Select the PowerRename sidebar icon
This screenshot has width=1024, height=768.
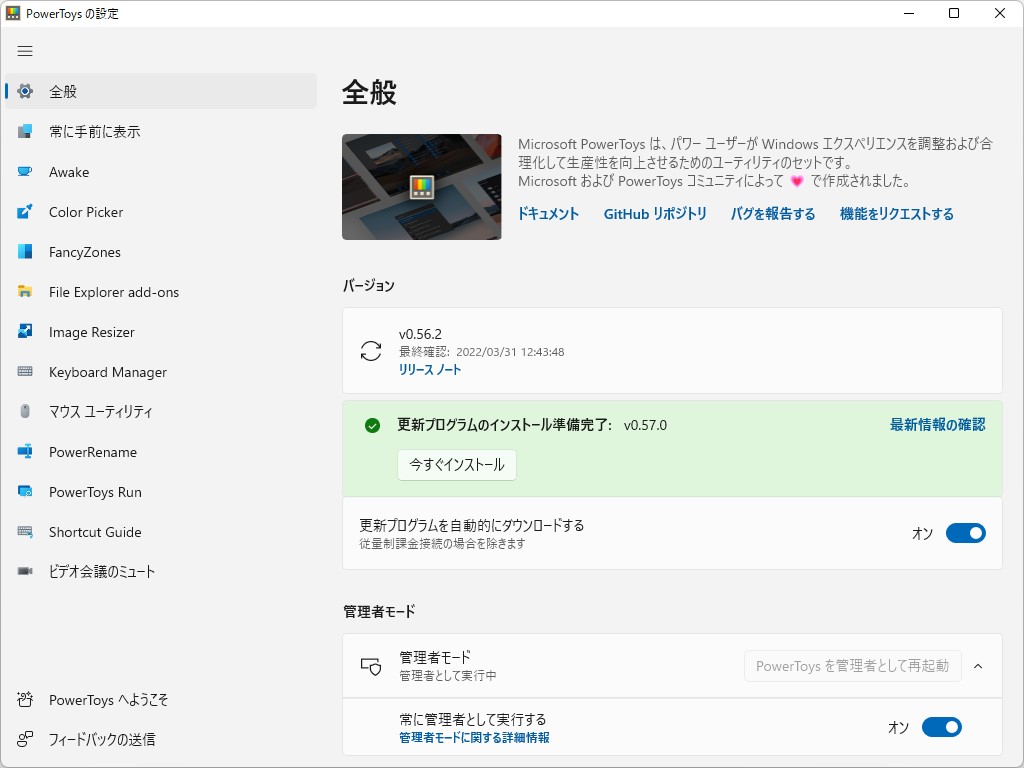(x=26, y=452)
